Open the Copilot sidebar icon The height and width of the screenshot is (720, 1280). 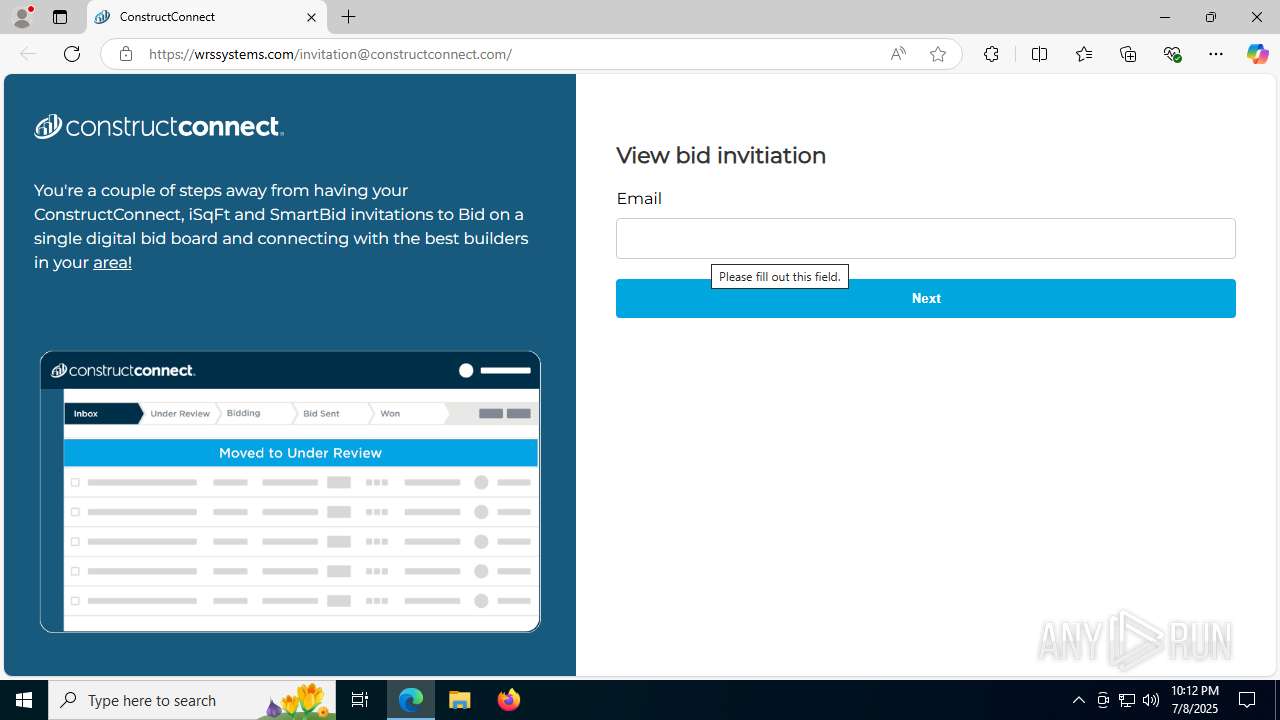pos(1257,54)
